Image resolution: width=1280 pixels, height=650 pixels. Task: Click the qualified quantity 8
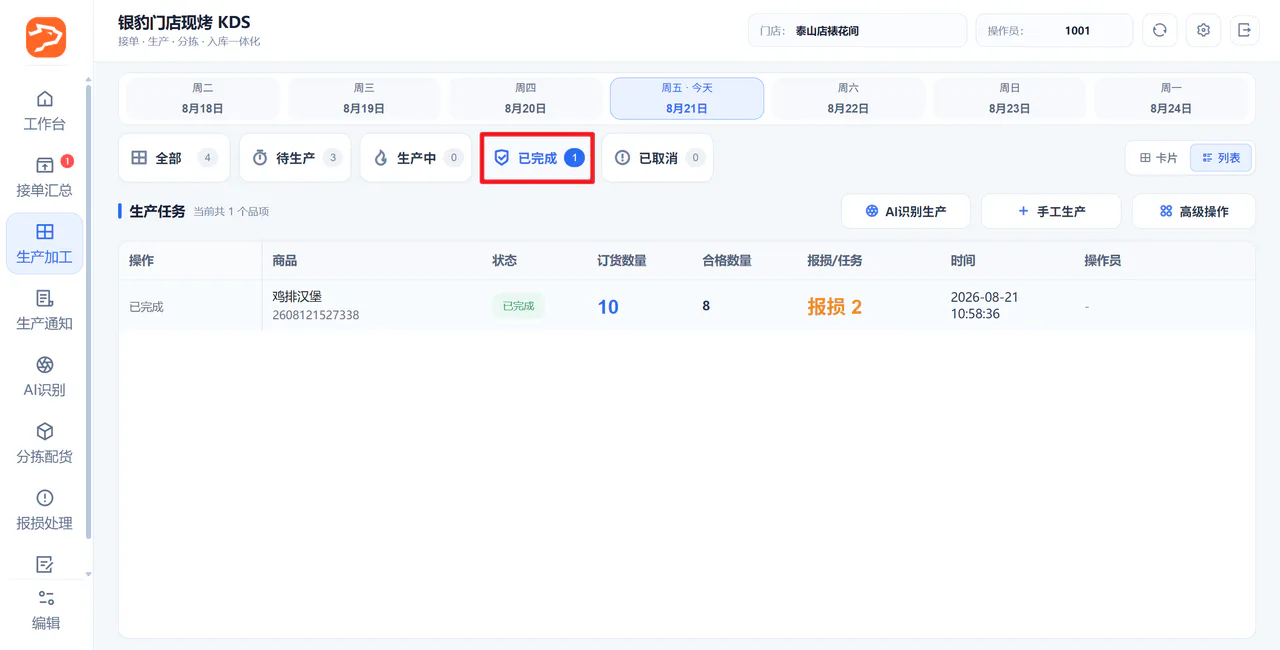[706, 306]
